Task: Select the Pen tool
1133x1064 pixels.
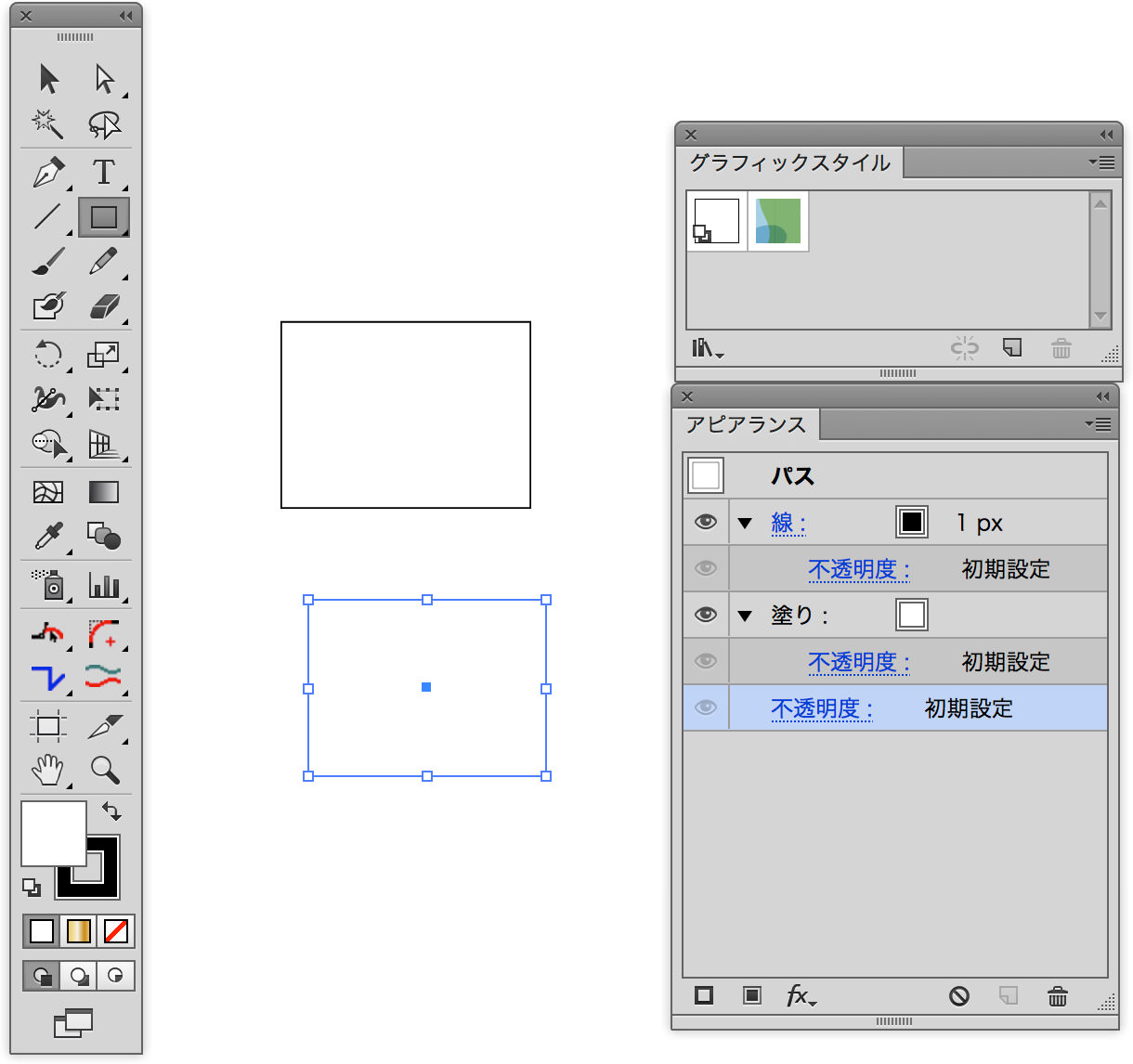Action: click(x=48, y=173)
